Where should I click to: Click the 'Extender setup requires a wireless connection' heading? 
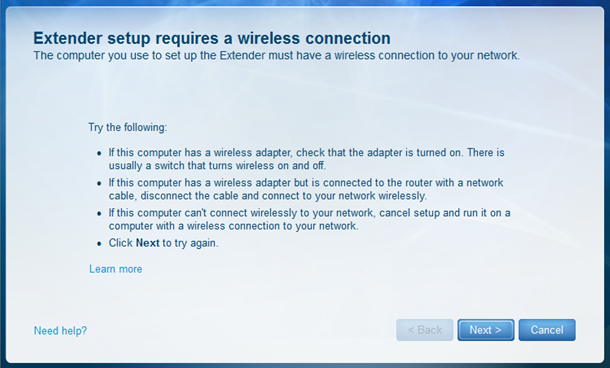click(x=212, y=38)
